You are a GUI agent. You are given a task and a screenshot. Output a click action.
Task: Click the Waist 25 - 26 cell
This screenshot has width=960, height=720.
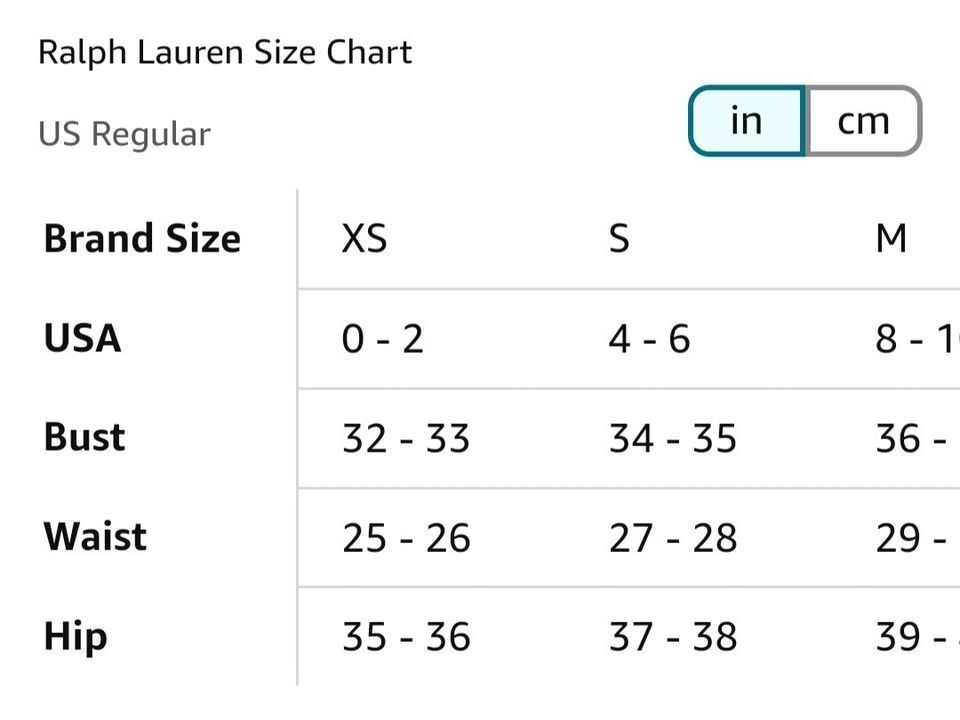(406, 538)
